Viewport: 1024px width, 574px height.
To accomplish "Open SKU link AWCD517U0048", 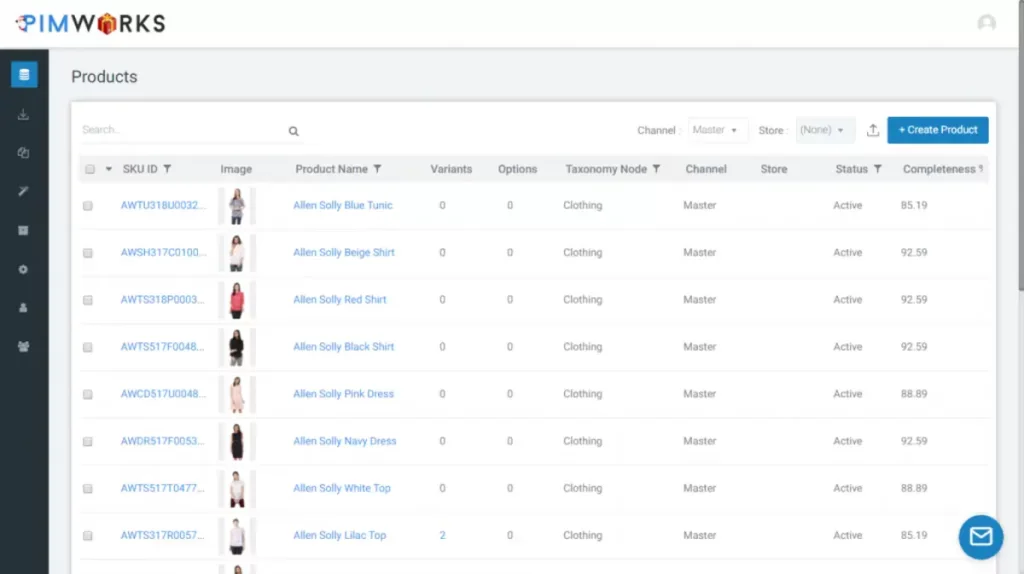I will [163, 394].
